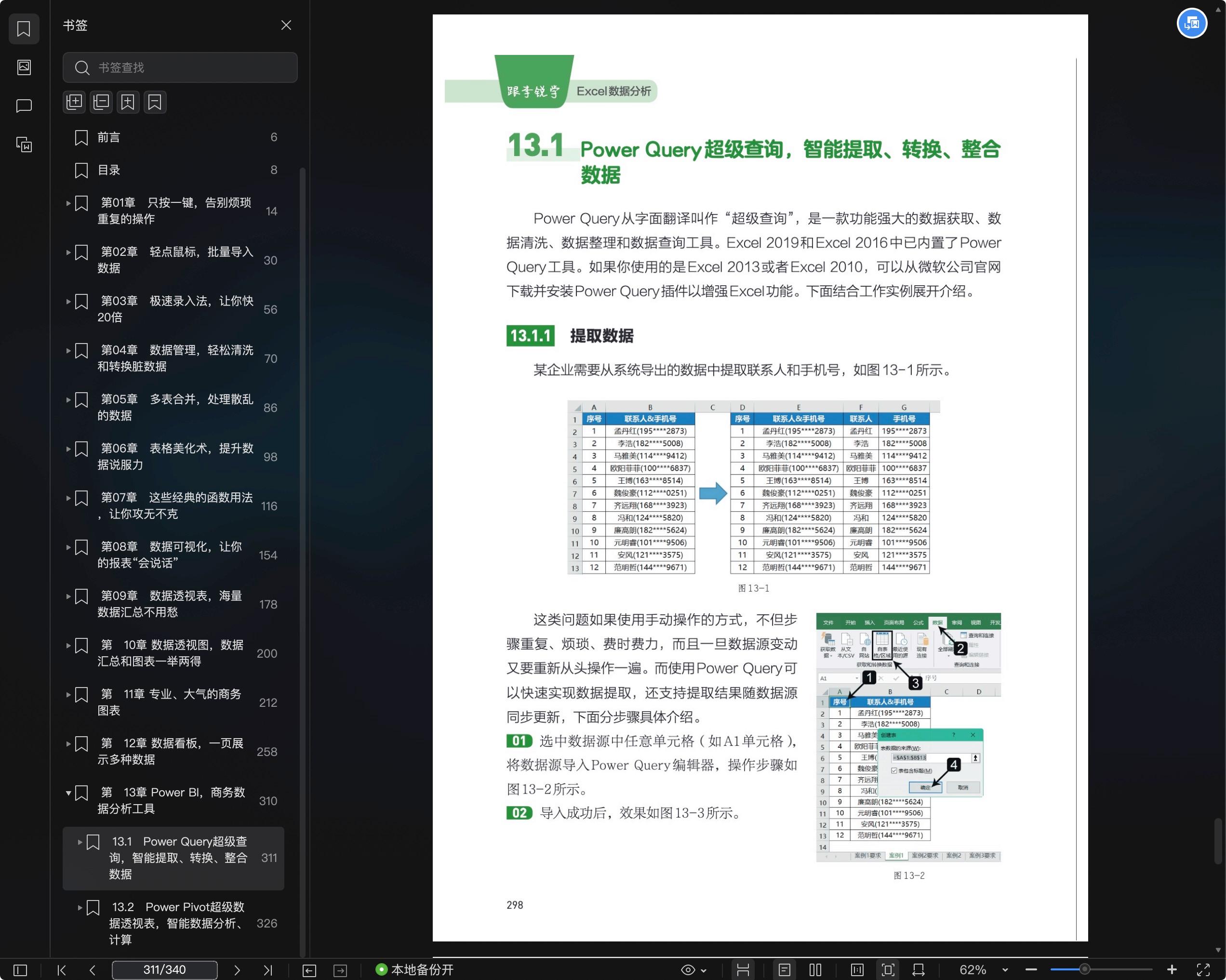Click the page number field 311/340

tap(164, 970)
